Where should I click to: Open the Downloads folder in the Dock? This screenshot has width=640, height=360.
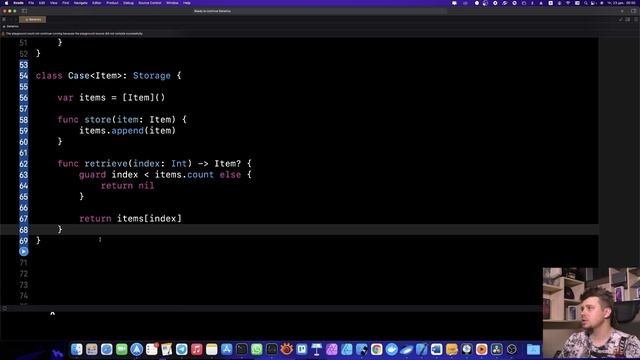click(x=533, y=349)
